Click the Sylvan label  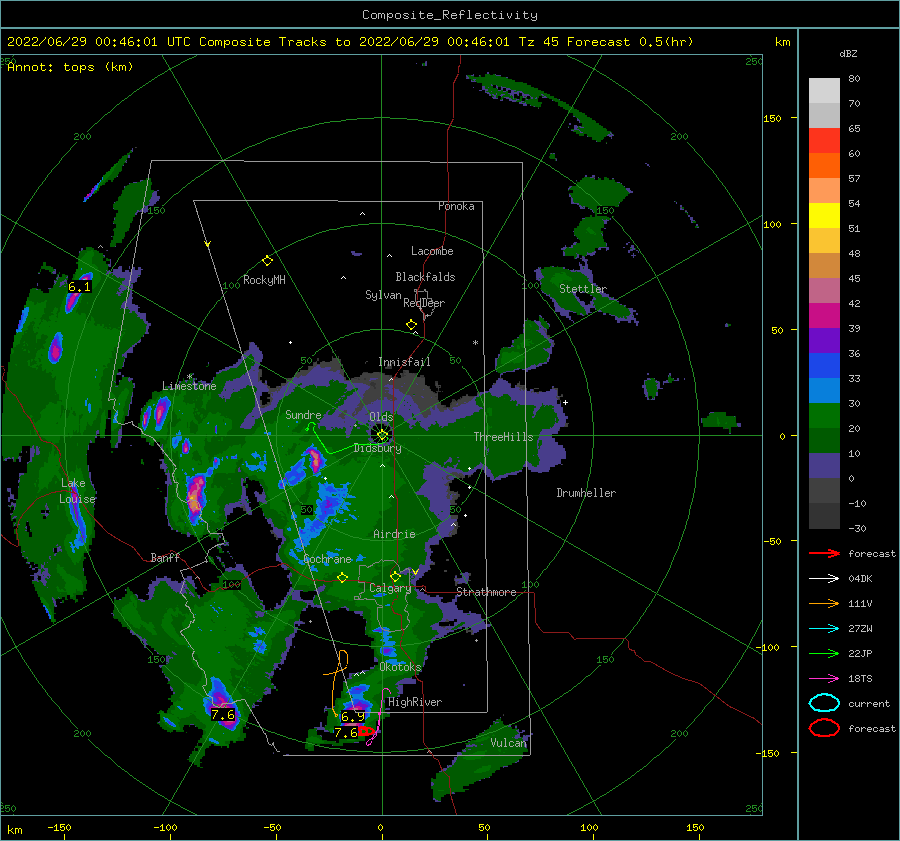click(x=383, y=294)
